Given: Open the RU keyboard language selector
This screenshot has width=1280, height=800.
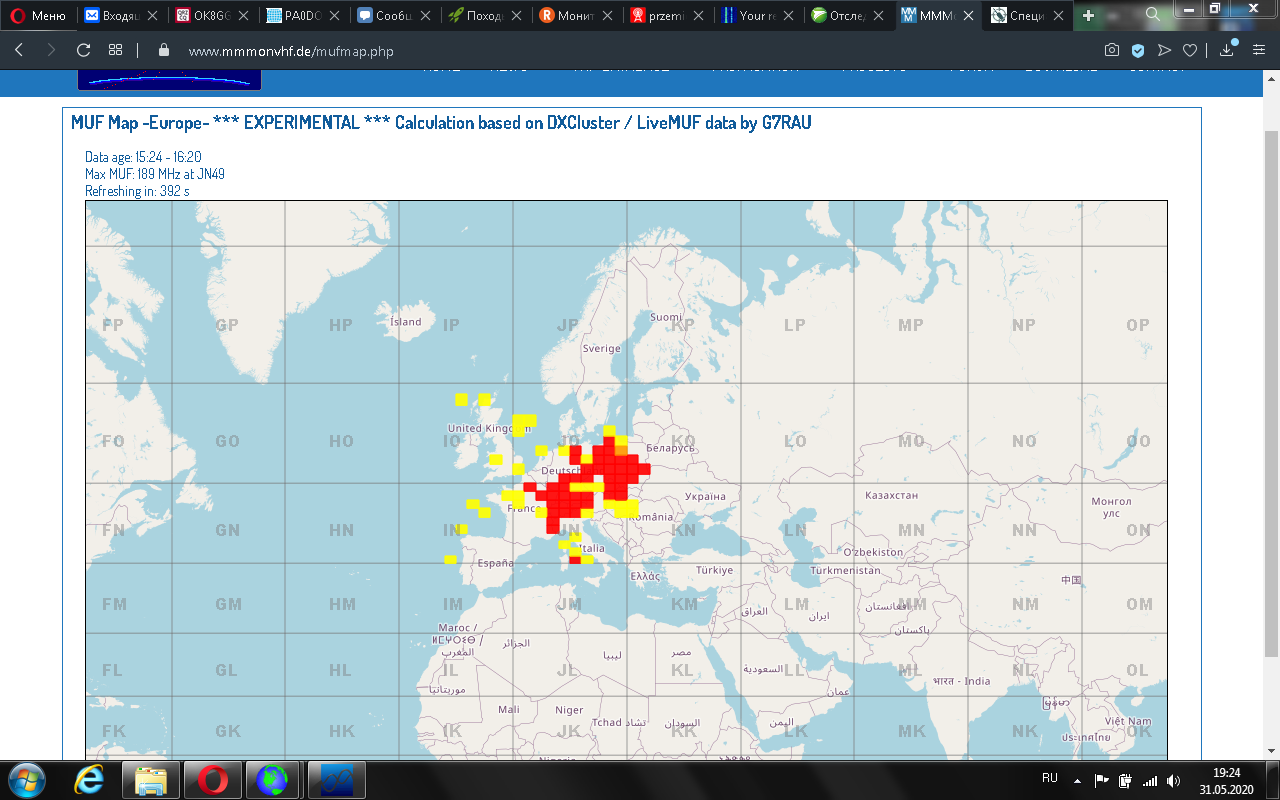Looking at the screenshot, I should point(1049,778).
